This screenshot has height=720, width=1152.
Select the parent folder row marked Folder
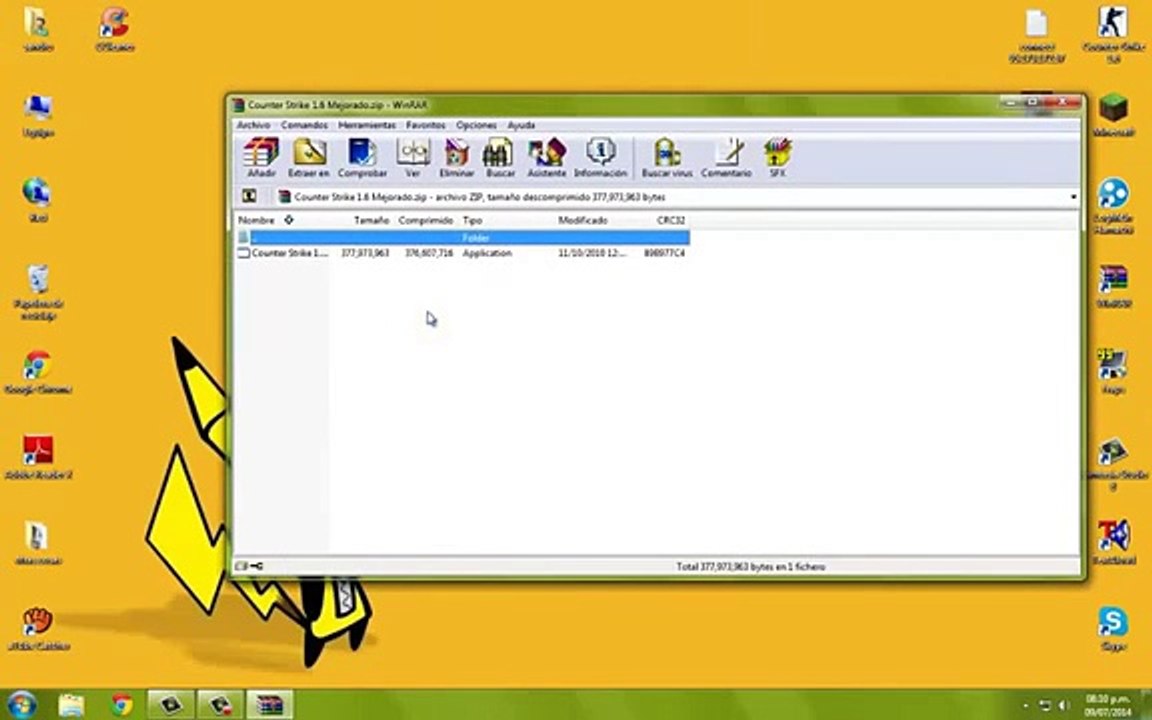[462, 237]
